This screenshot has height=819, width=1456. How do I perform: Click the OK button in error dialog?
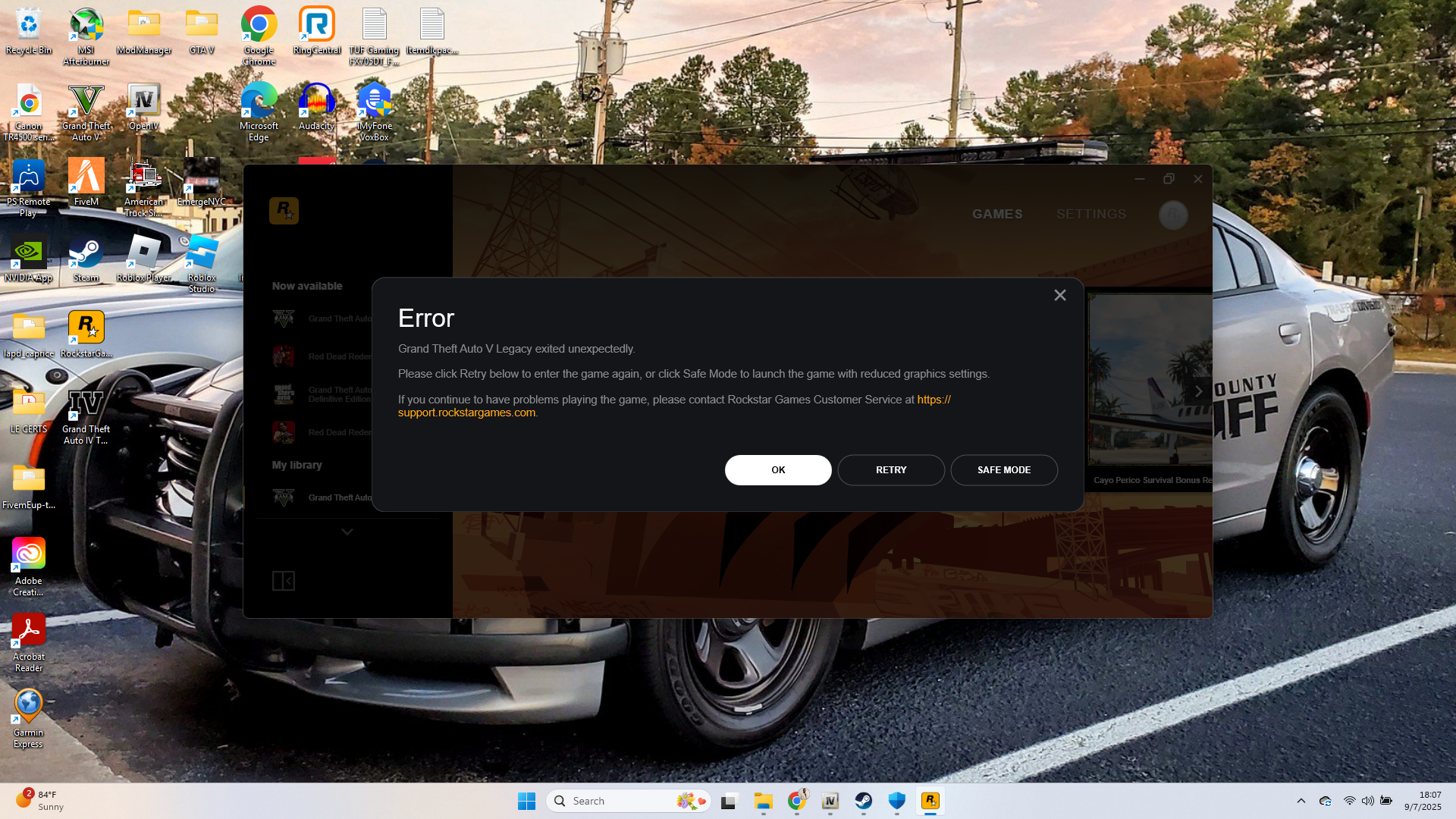[777, 470]
